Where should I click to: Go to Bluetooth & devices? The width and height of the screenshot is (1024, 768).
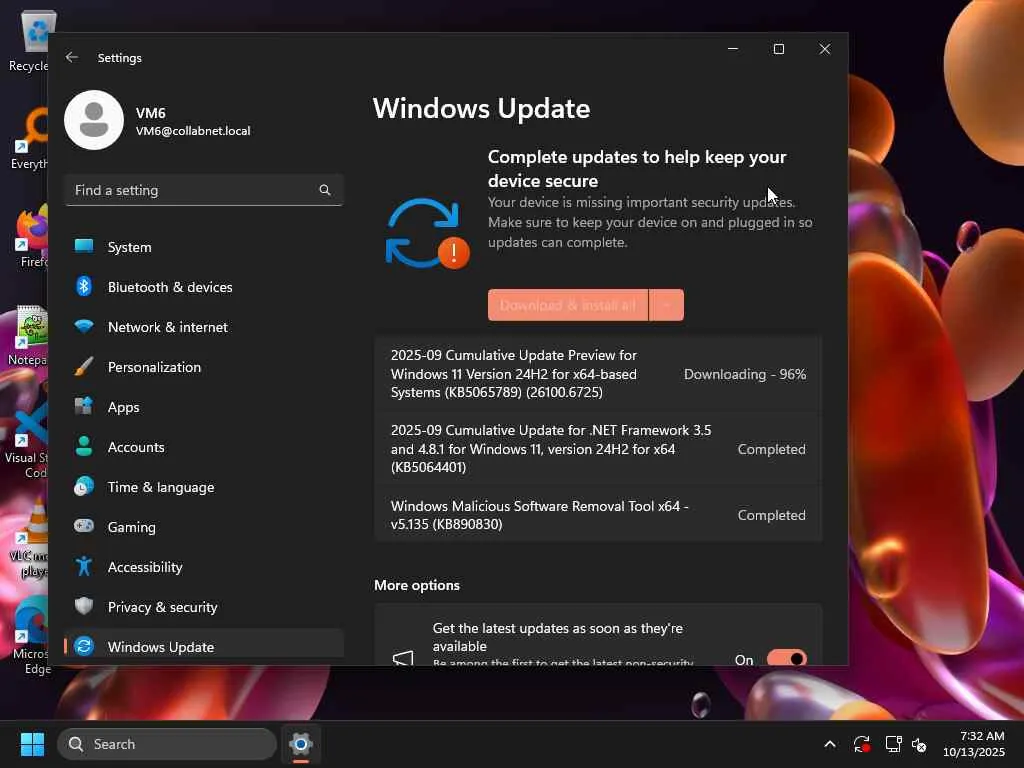[204, 287]
